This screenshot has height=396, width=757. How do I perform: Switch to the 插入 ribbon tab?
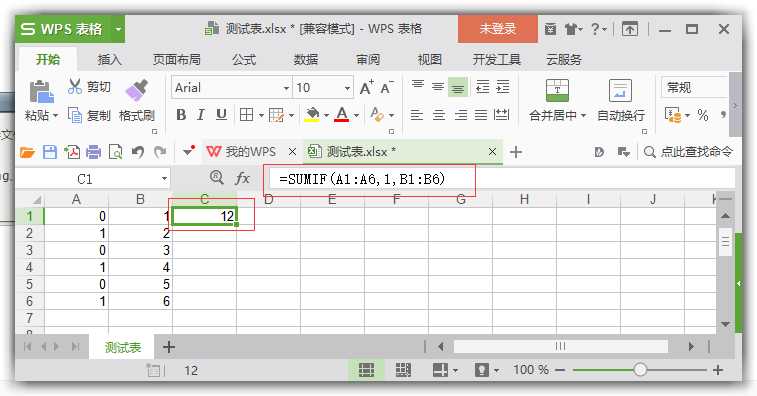pyautogui.click(x=110, y=59)
